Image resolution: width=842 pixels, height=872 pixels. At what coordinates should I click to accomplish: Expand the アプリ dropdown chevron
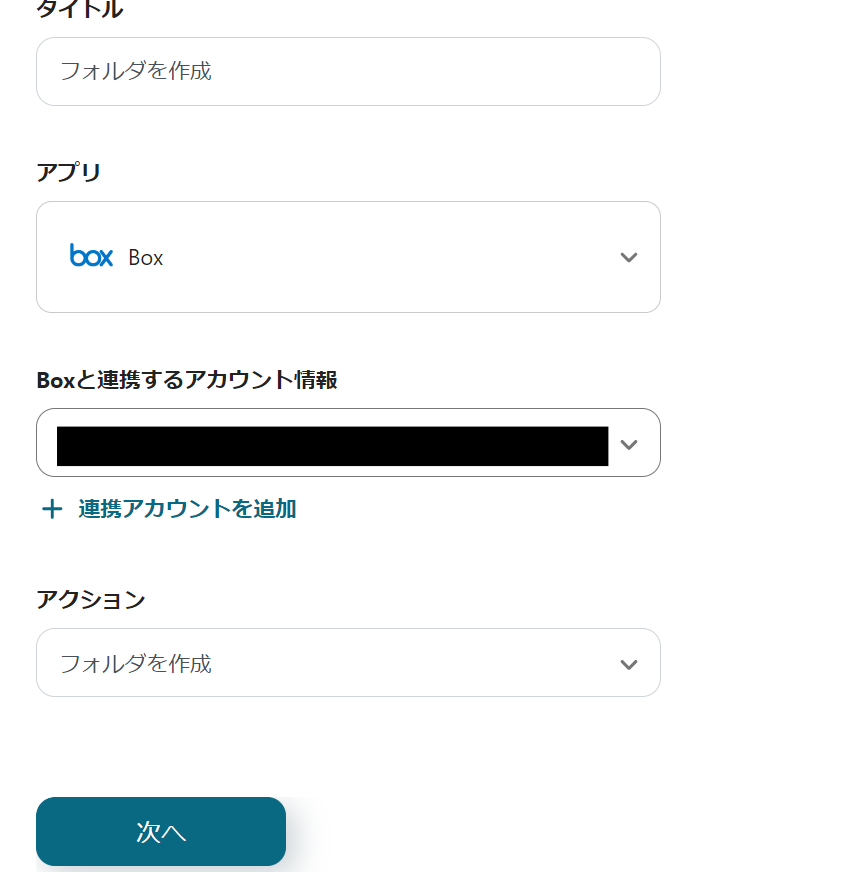pos(628,257)
